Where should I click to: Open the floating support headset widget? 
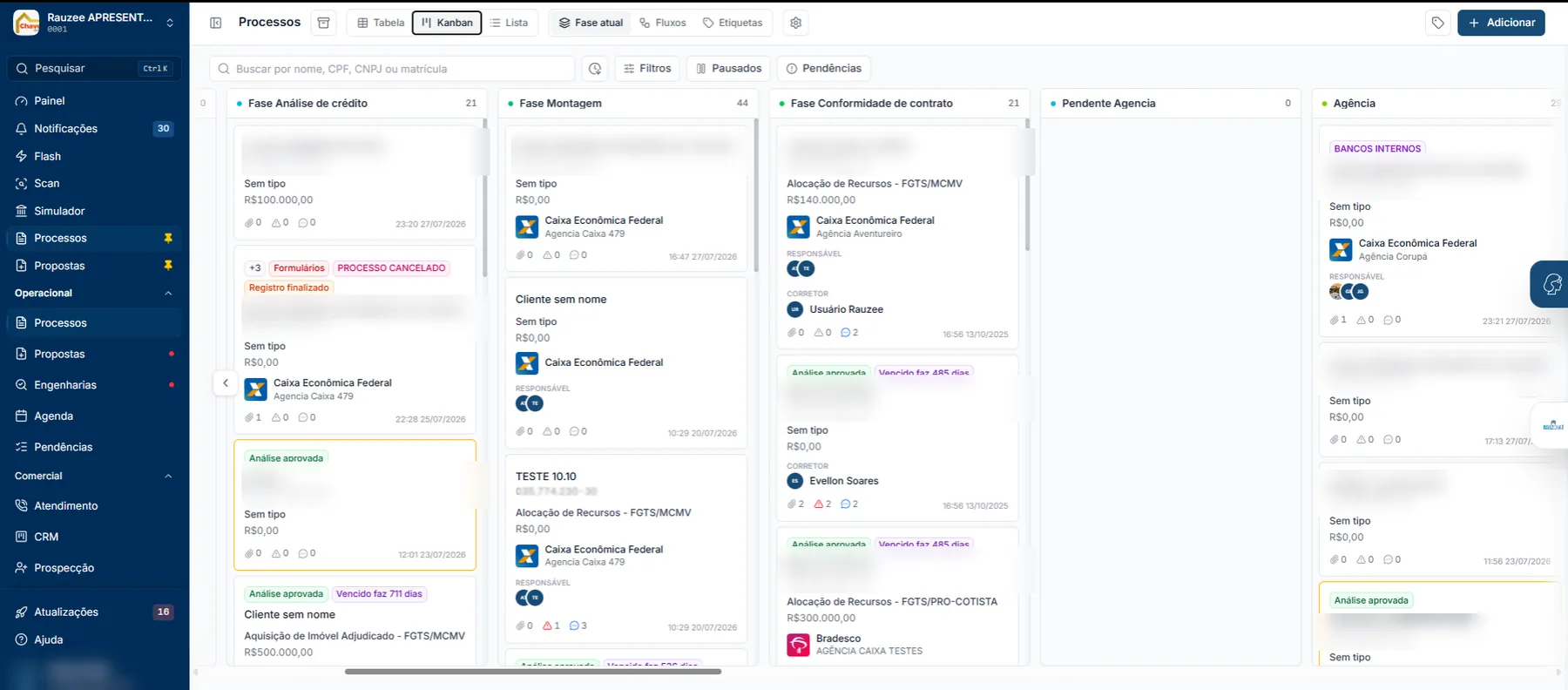click(x=1551, y=284)
